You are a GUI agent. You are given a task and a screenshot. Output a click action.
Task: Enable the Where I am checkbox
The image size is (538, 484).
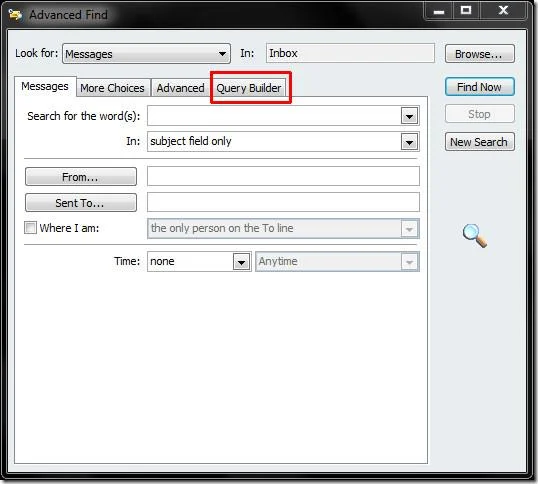[x=30, y=227]
